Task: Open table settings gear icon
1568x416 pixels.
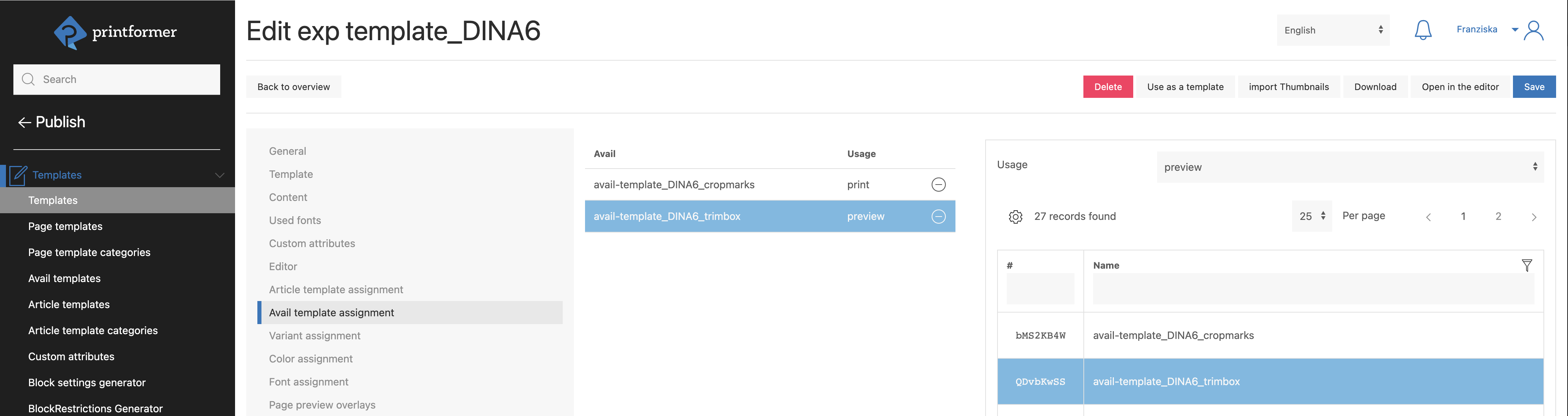Action: click(1015, 217)
